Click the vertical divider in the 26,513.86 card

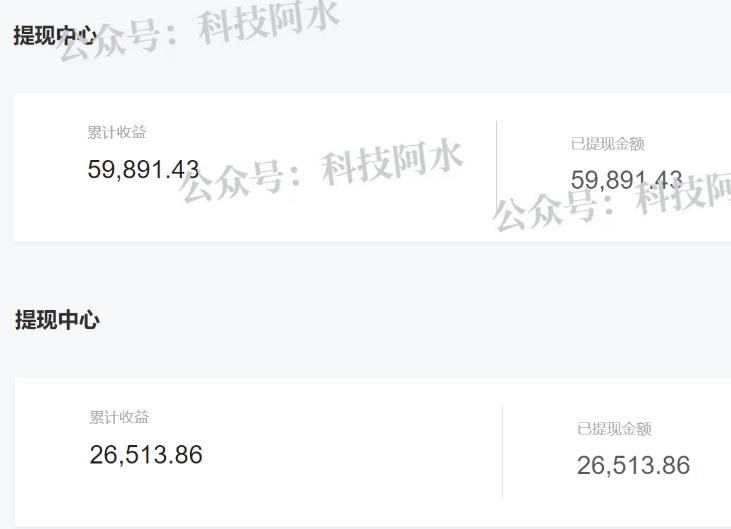tap(502, 451)
